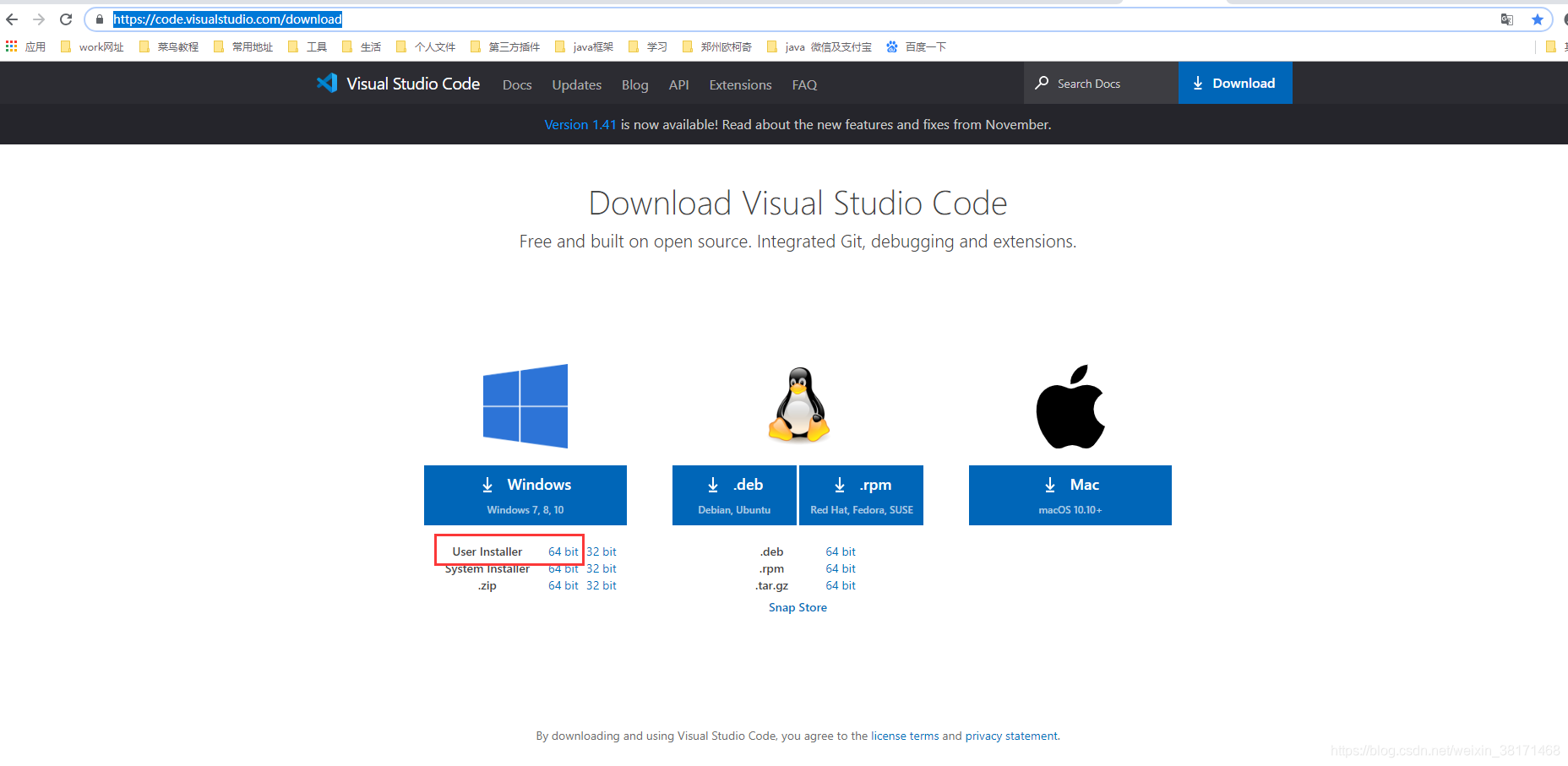Click the .deb Debian, Ubuntu download button

pyautogui.click(x=734, y=495)
